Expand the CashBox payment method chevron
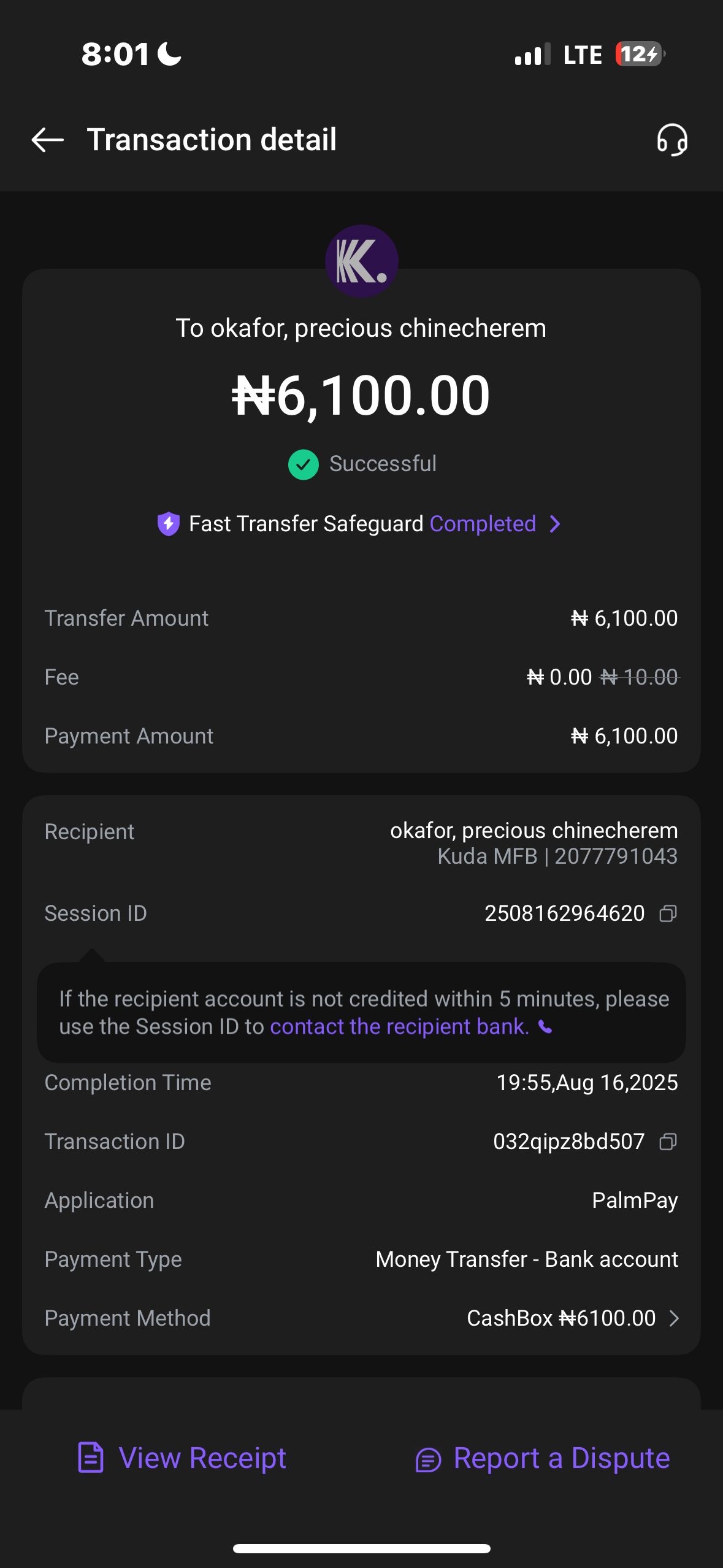This screenshot has width=723, height=1568. pos(674,1318)
